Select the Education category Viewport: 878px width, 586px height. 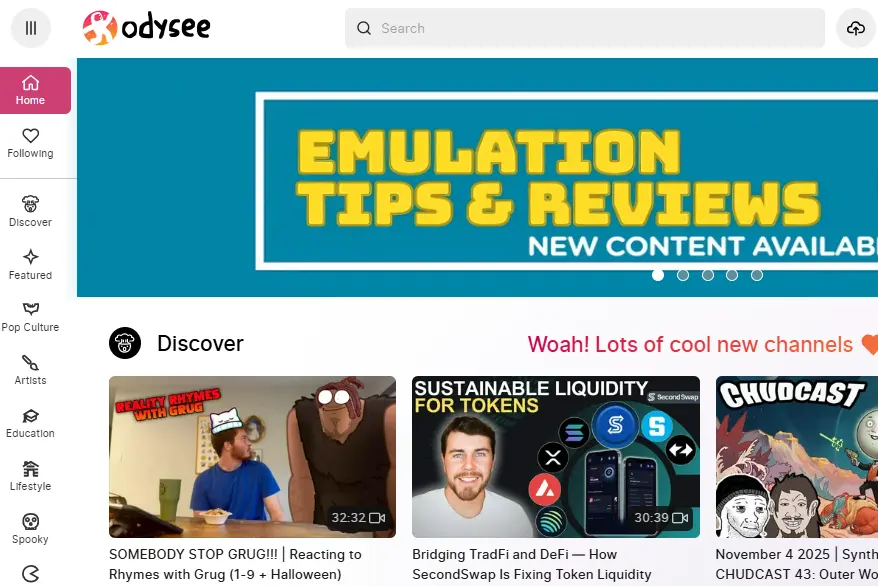click(30, 424)
